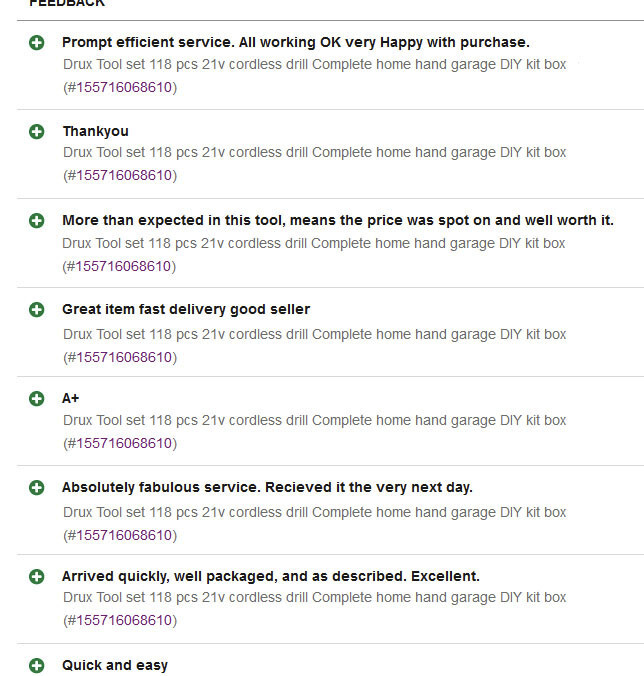Click the "Quick and easy" feedback comment text

[115, 665]
